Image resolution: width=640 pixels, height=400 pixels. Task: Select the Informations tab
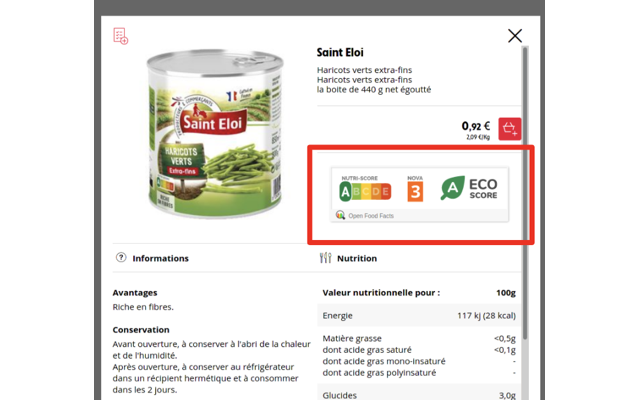pyautogui.click(x=160, y=258)
